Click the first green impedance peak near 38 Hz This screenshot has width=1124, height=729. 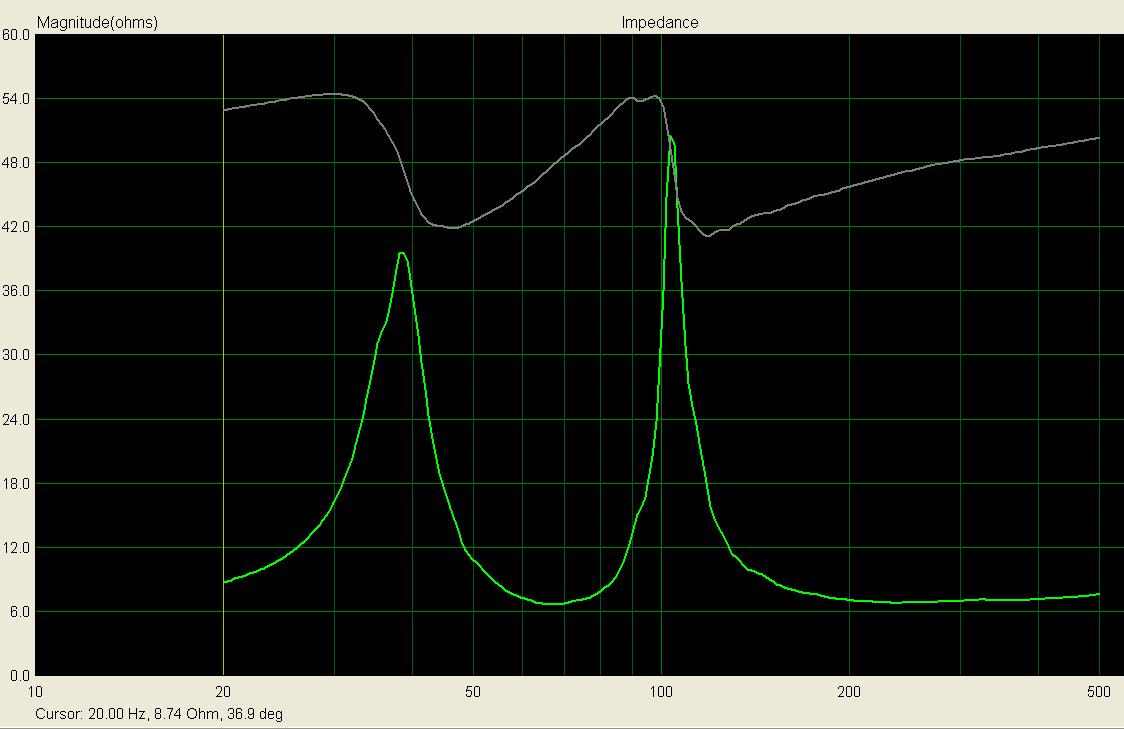pyautogui.click(x=401, y=253)
